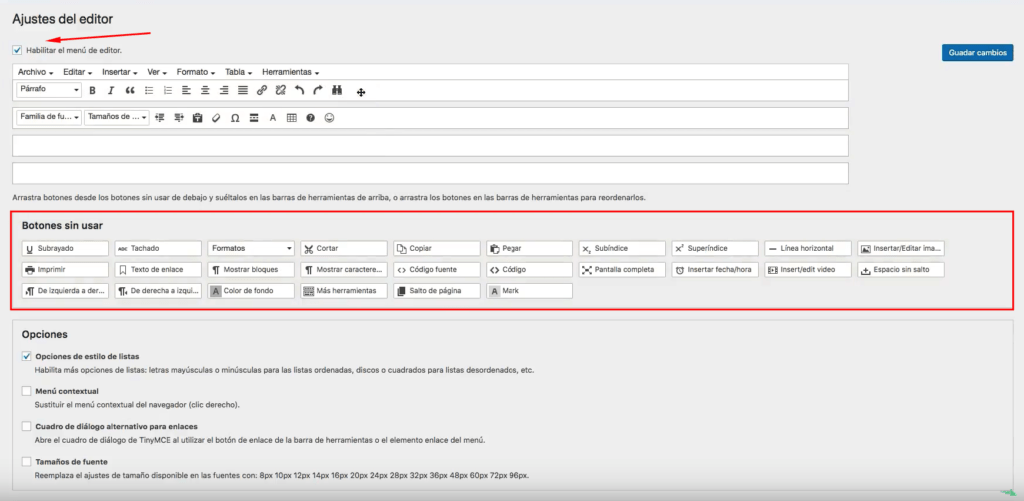Image resolution: width=1024 pixels, height=501 pixels.
Task: Enable the Tamaños de fuente checkbox
Action: coord(27,461)
